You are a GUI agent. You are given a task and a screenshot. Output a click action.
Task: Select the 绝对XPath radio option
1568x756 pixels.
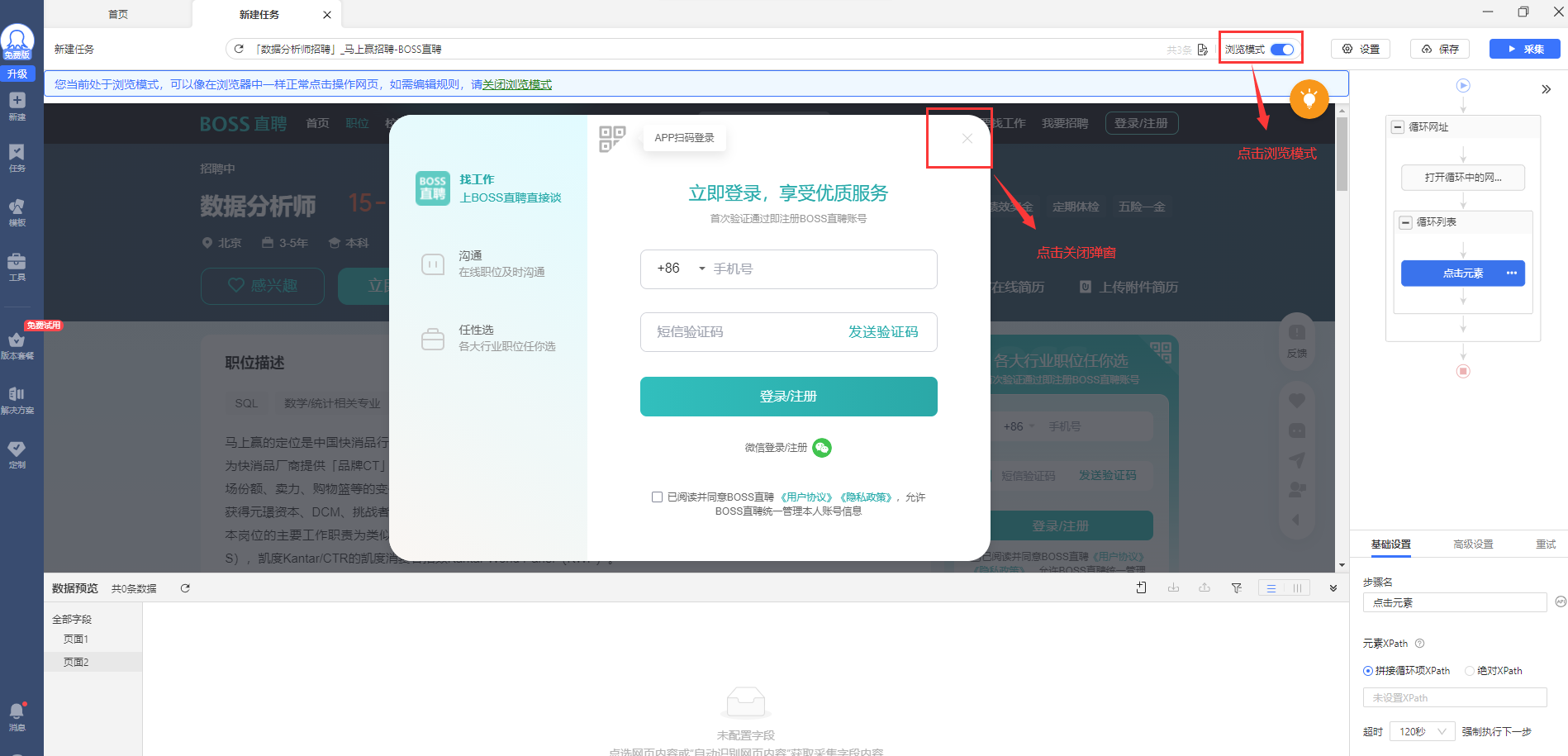point(1469,671)
